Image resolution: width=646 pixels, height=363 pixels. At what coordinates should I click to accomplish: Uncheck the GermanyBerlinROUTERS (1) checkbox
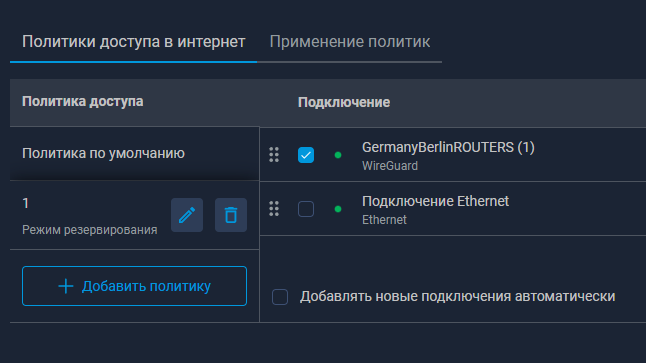point(306,155)
